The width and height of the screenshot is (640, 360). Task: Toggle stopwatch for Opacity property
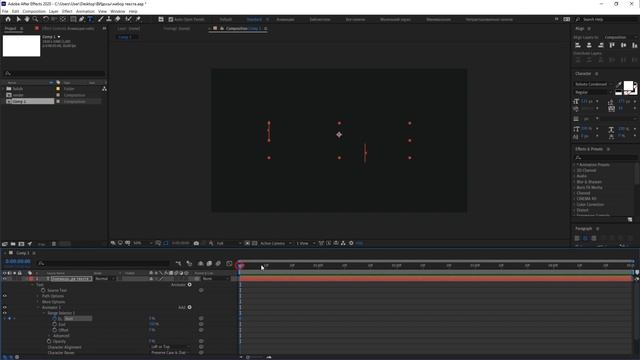(49, 341)
